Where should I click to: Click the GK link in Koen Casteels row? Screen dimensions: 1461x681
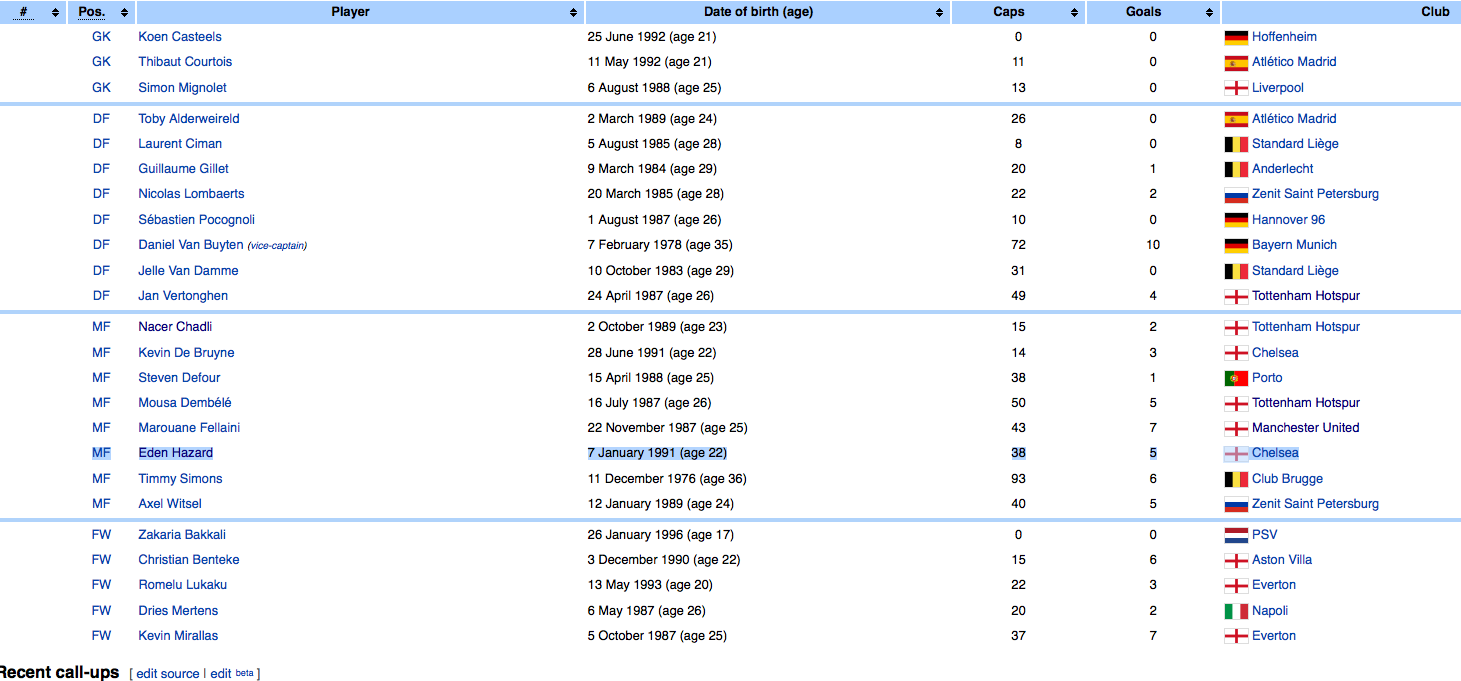(101, 37)
